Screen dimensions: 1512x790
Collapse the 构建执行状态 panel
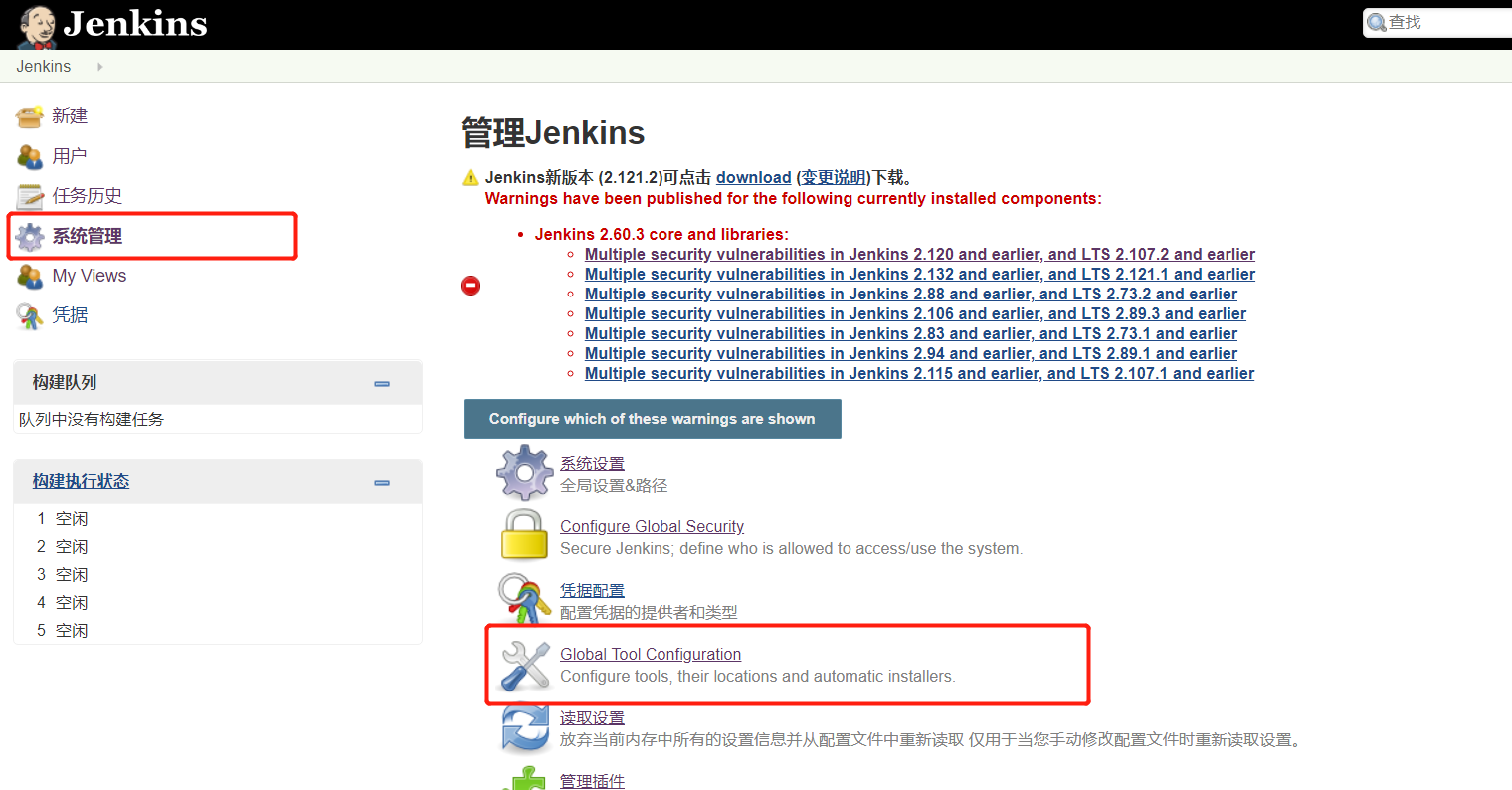382,483
